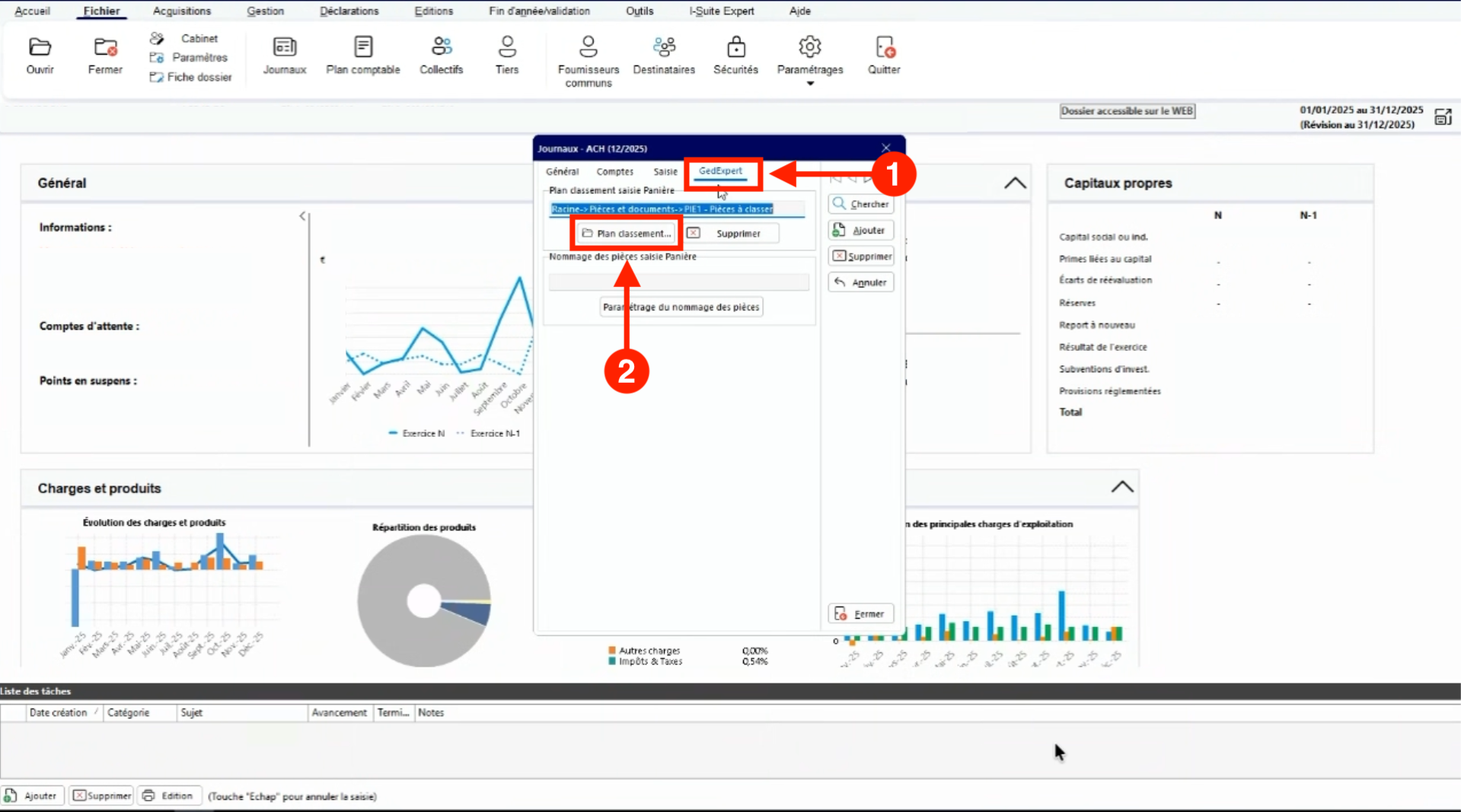Open the Tiers icon

[507, 56]
